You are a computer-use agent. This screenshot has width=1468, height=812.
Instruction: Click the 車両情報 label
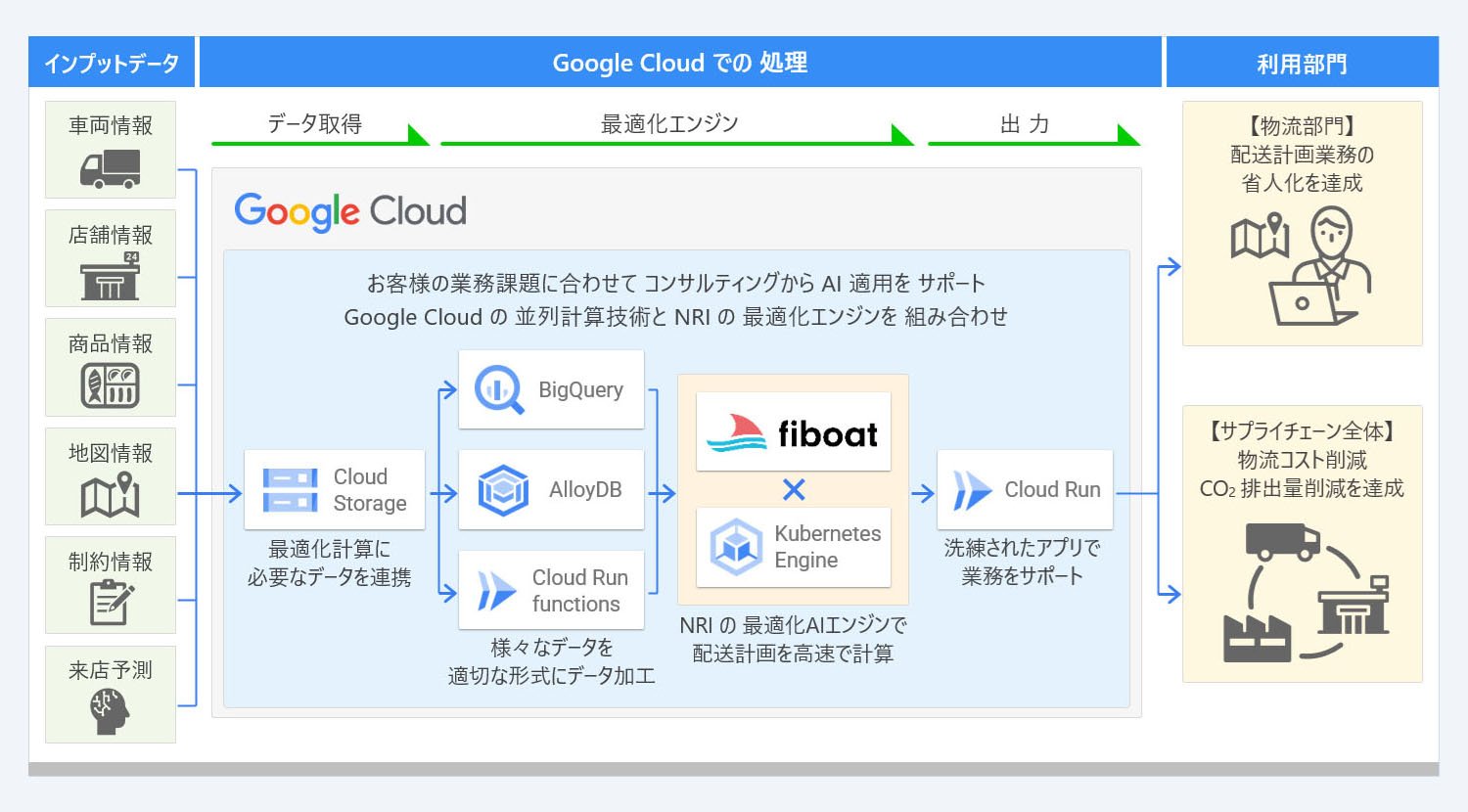[111, 125]
